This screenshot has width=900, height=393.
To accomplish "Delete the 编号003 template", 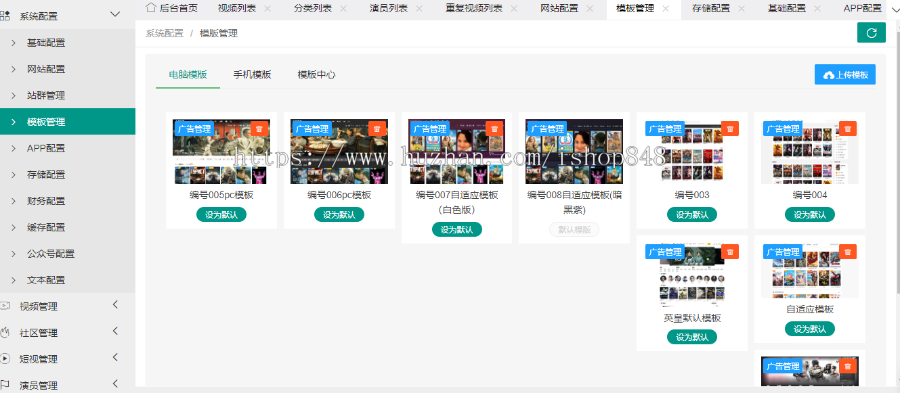I will (730, 129).
